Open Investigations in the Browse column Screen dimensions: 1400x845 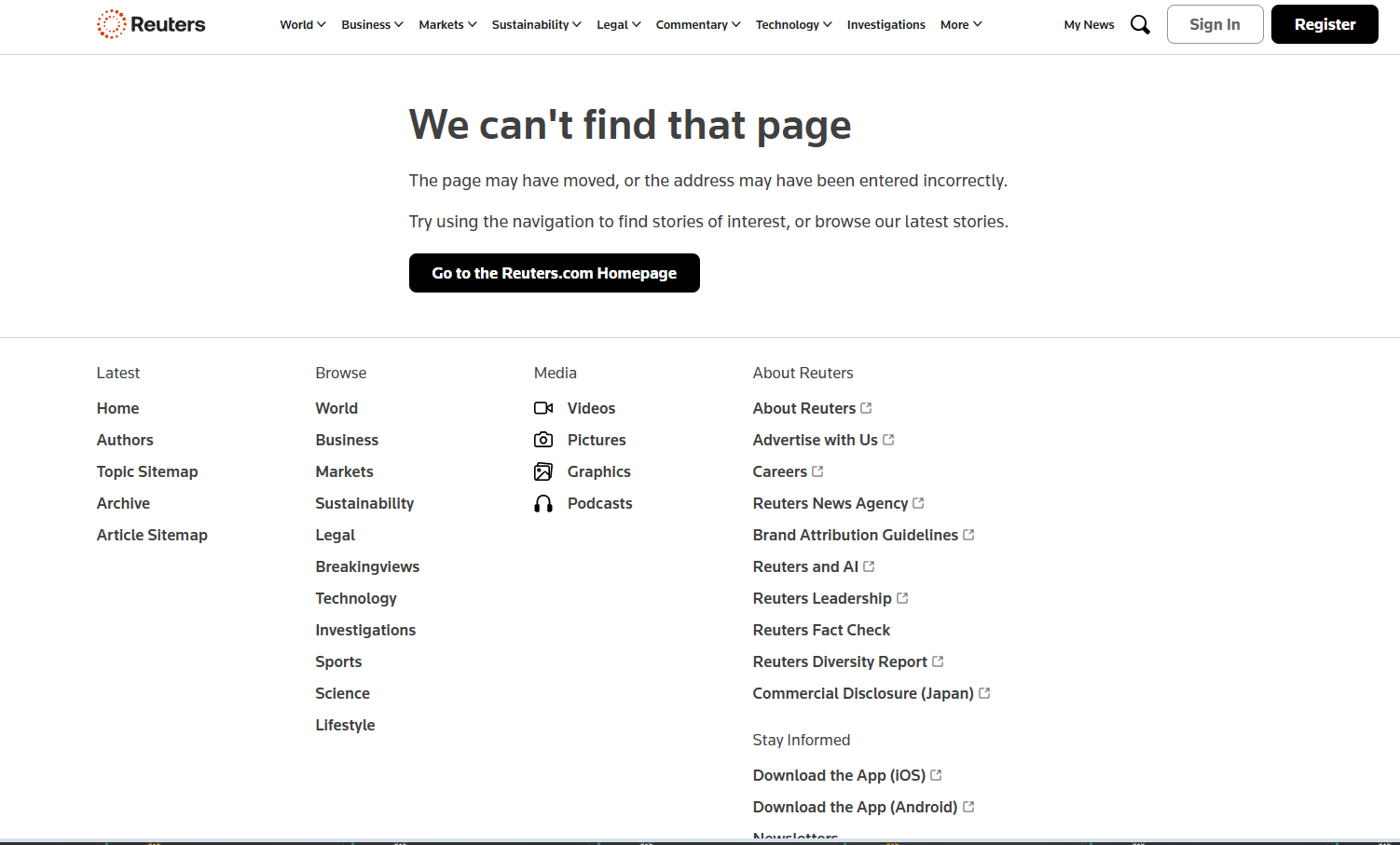(x=365, y=630)
